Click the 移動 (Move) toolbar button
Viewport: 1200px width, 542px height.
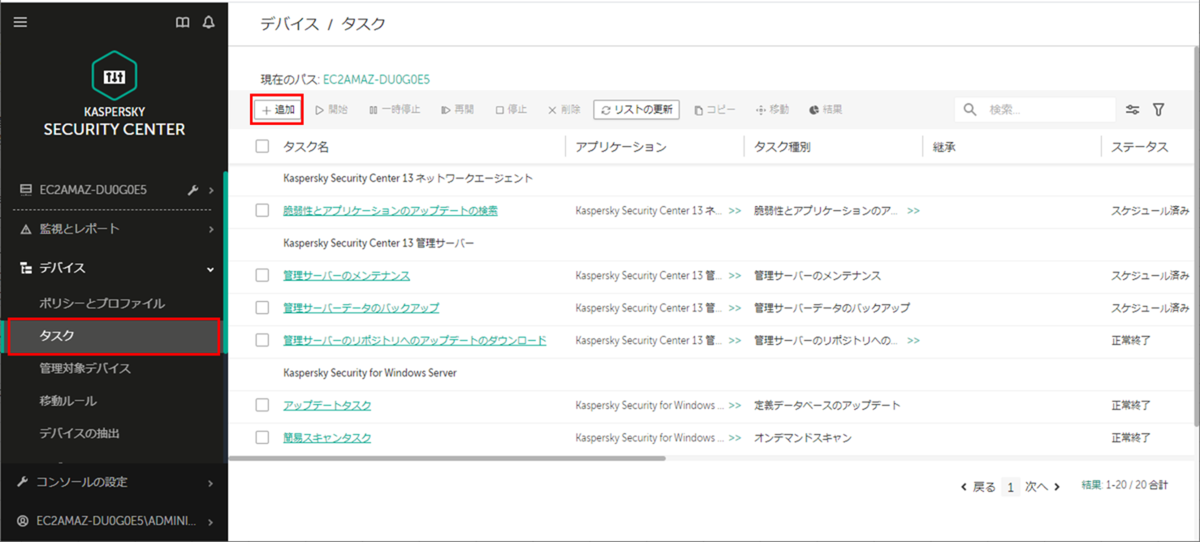pyautogui.click(x=772, y=109)
